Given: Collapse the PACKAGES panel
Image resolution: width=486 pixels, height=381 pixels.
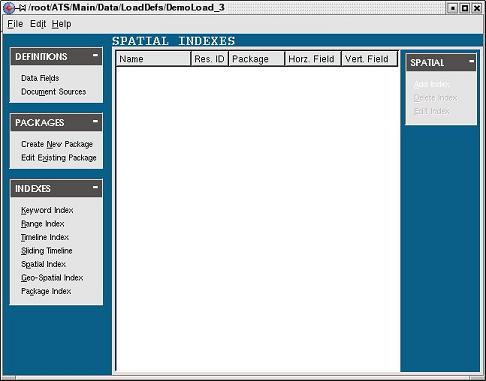Looking at the screenshot, I should tap(95, 121).
